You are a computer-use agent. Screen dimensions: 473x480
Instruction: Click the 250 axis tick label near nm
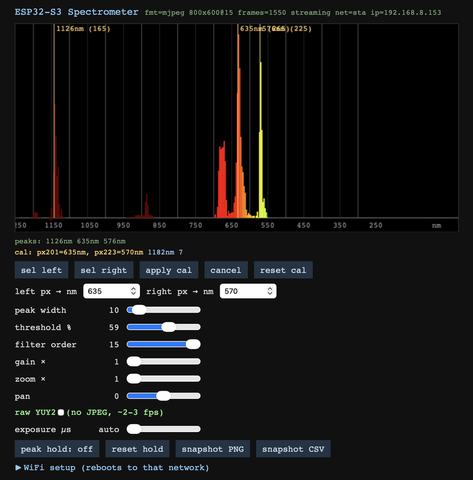coord(376,225)
